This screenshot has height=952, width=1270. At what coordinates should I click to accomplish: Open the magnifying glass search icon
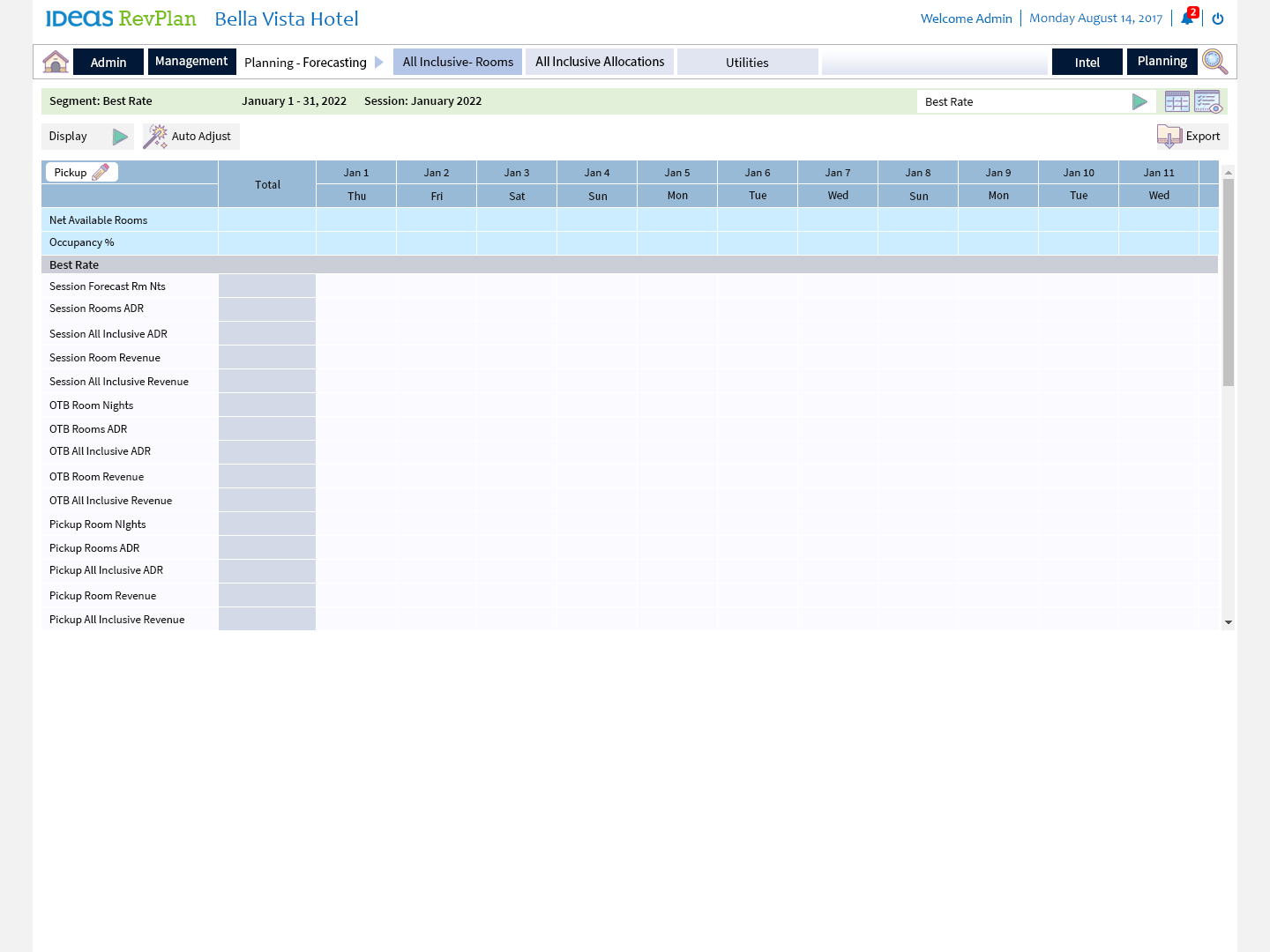pyautogui.click(x=1214, y=62)
